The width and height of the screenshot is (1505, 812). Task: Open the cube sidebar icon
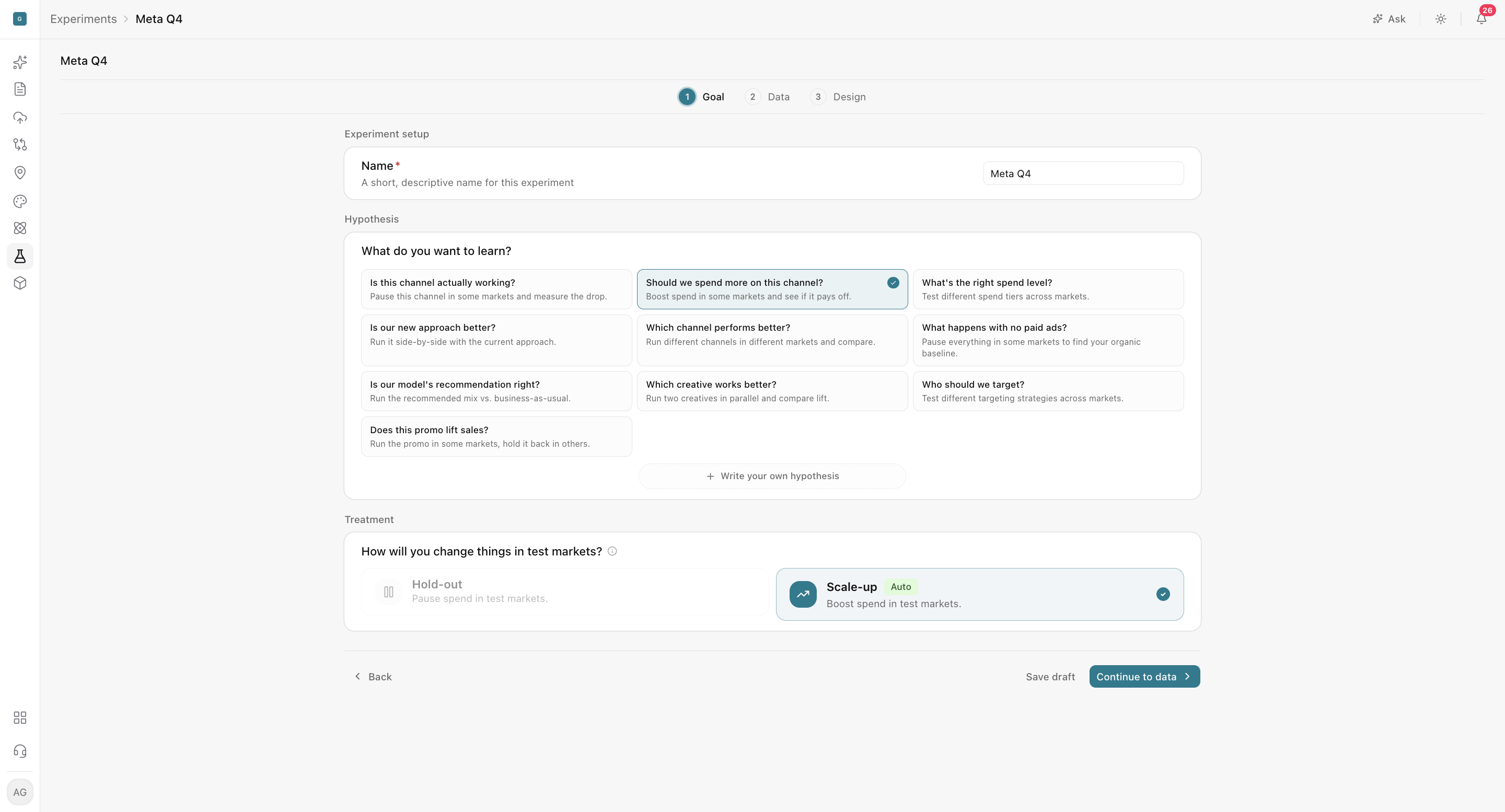pos(20,283)
